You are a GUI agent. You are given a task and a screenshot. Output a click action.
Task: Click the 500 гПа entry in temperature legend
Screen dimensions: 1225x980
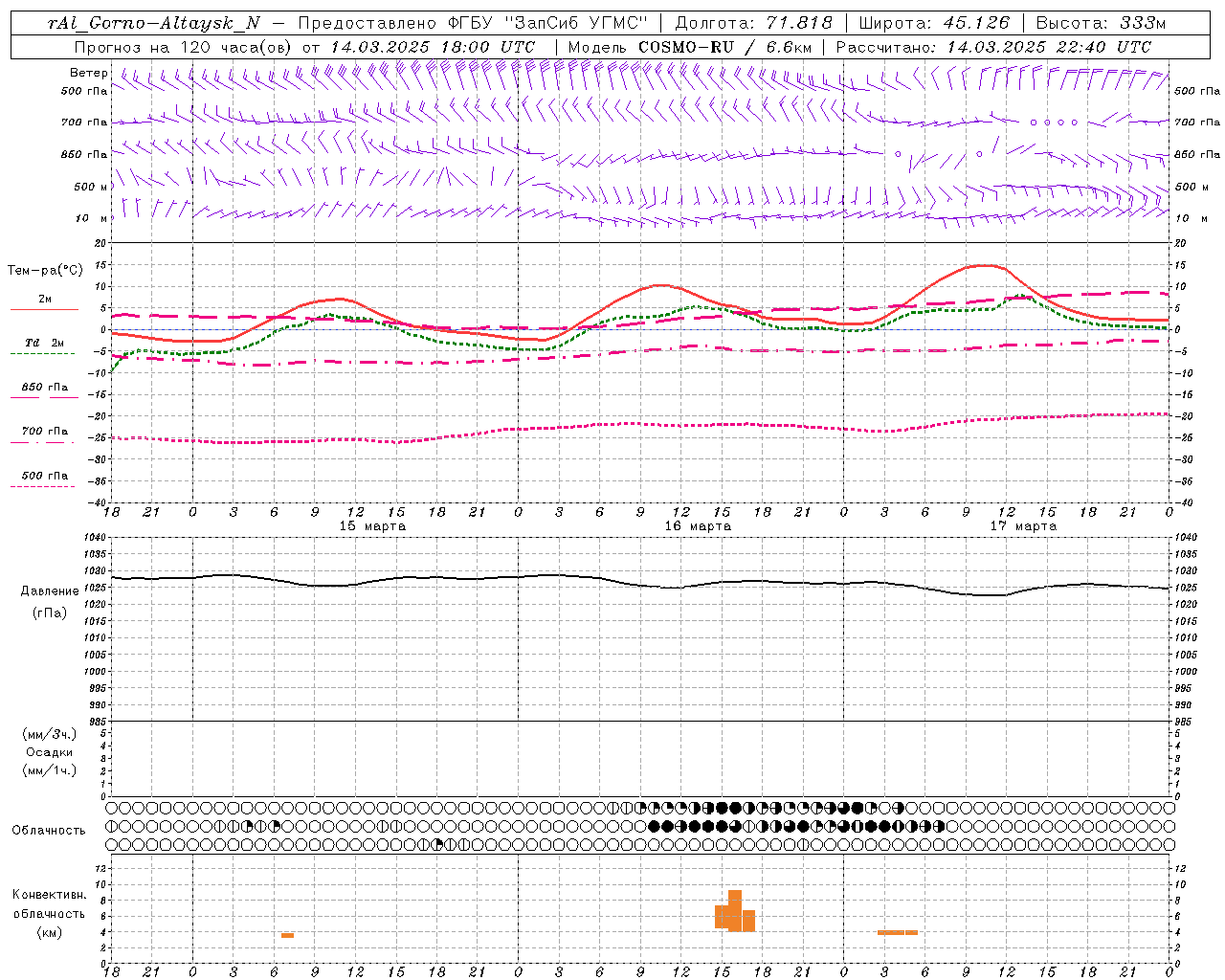[x=45, y=476]
